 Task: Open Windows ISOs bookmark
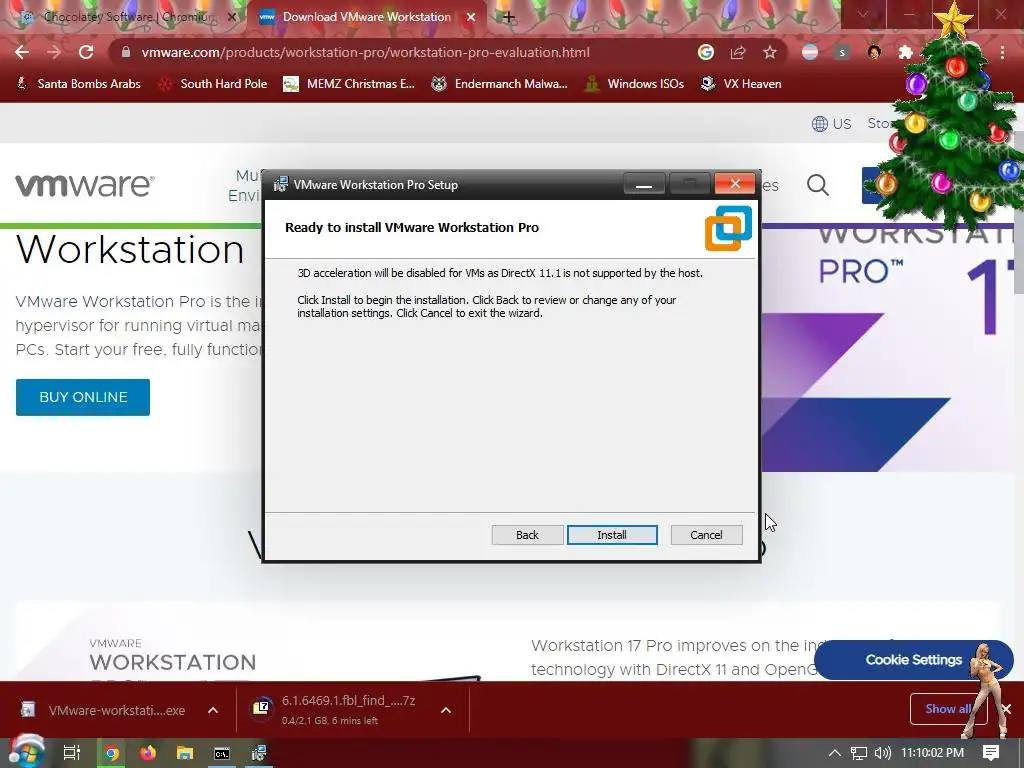click(x=634, y=84)
